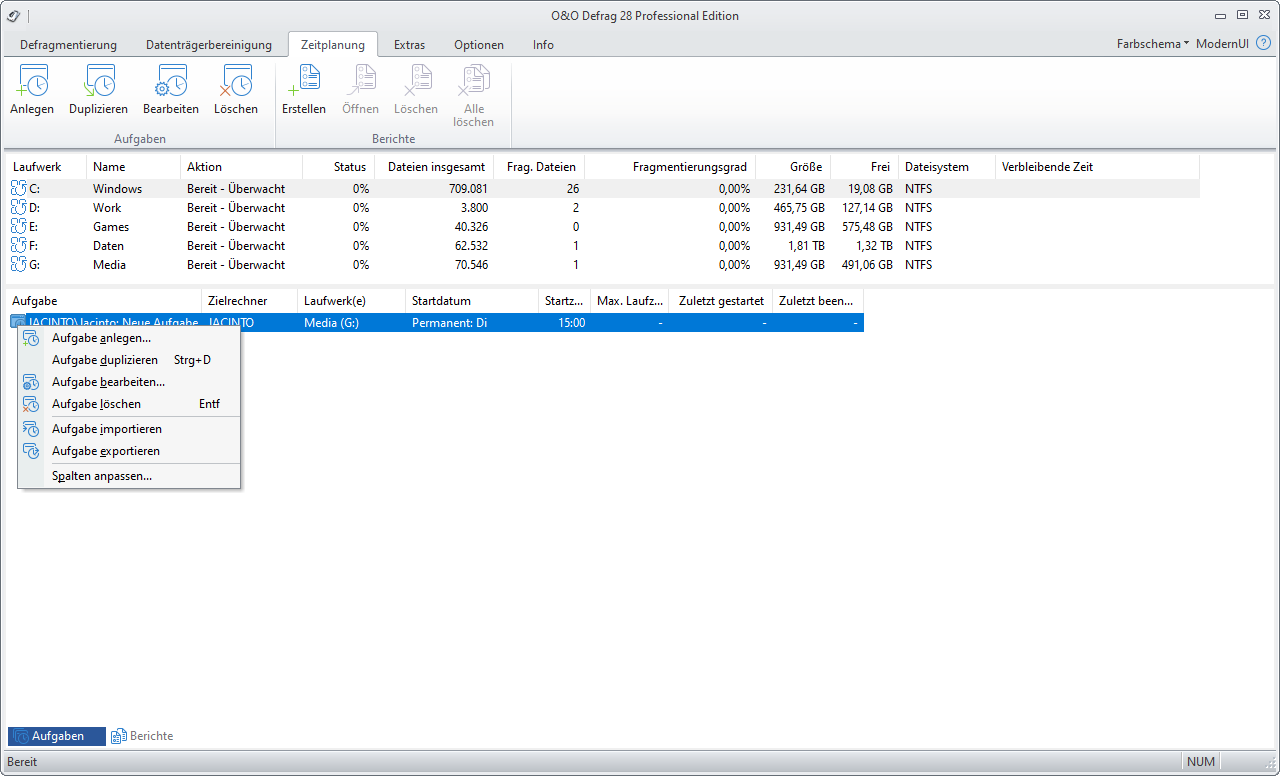
Task: Choose Aufgabe duplizieren from context menu
Action: coord(129,360)
